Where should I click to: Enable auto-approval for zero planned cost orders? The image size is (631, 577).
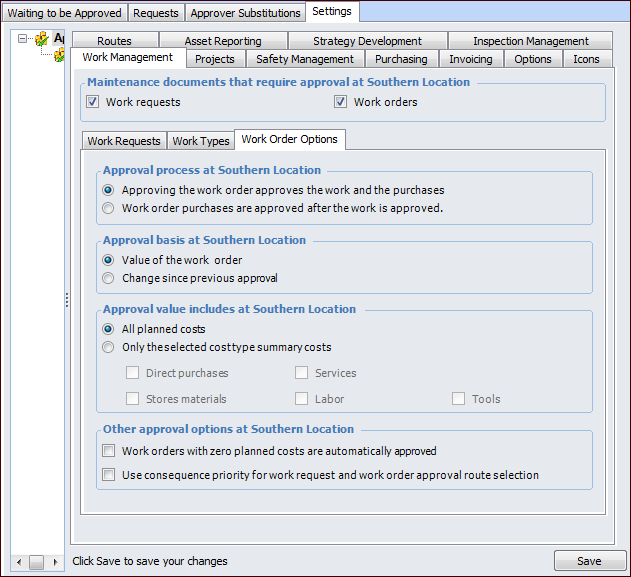click(x=109, y=451)
